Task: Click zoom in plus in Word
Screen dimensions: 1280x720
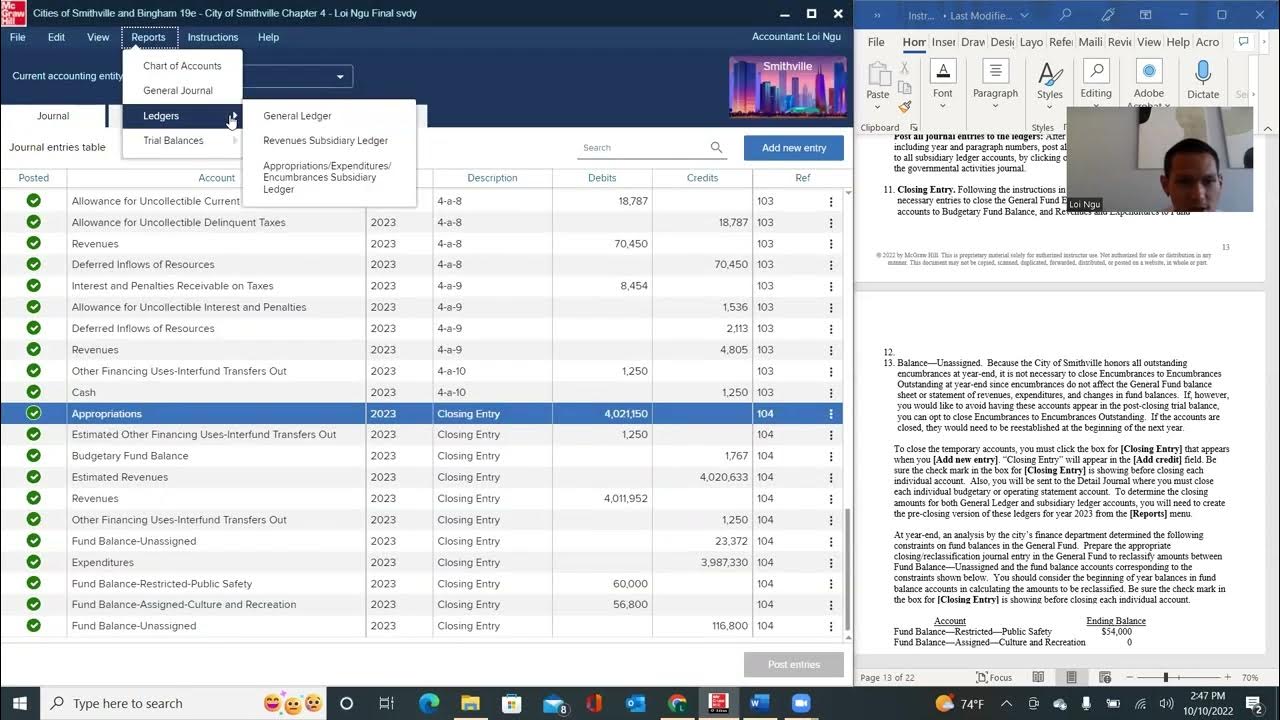Action: [1226, 677]
